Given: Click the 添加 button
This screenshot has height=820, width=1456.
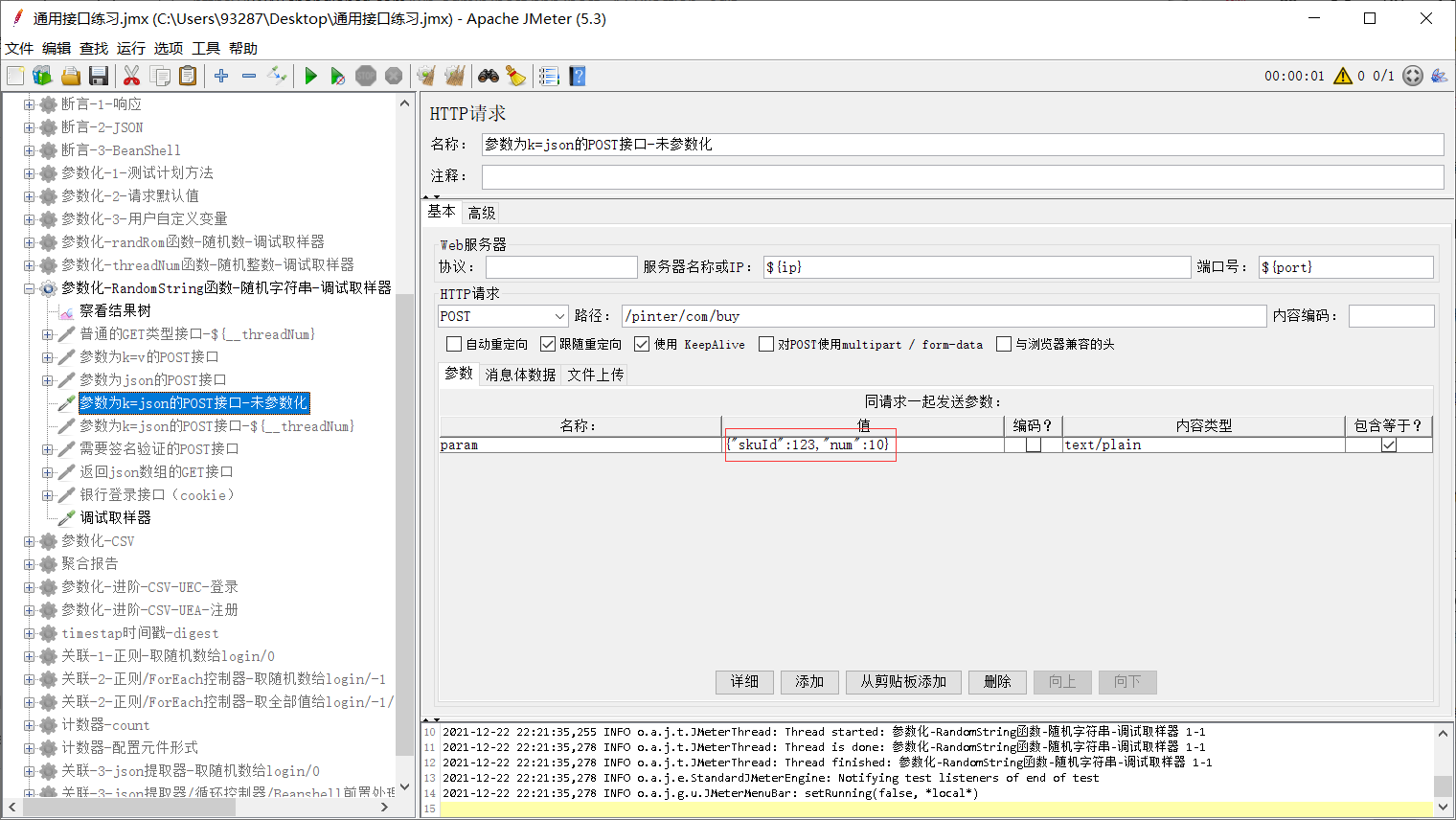Looking at the screenshot, I should pyautogui.click(x=809, y=681).
